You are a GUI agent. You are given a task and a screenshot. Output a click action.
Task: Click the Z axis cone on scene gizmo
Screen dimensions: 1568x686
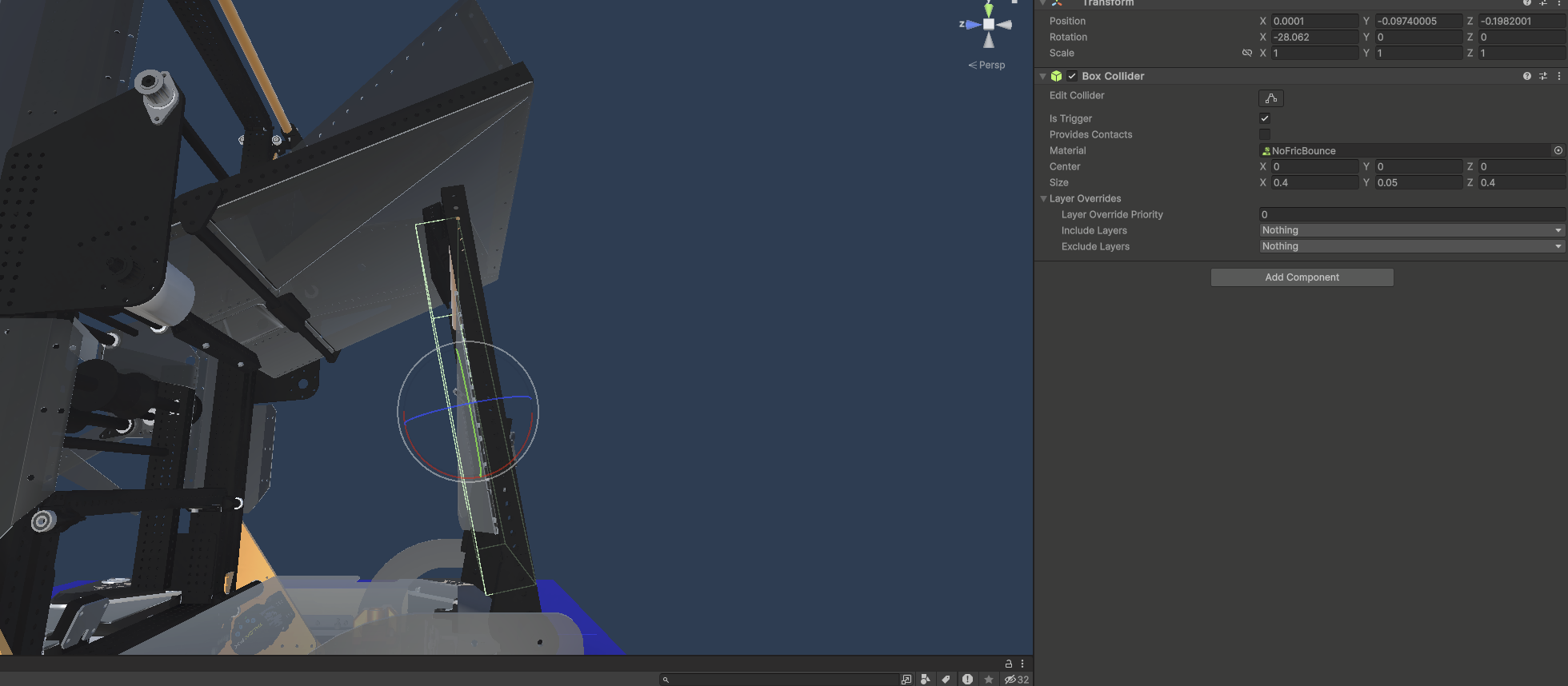click(x=973, y=24)
